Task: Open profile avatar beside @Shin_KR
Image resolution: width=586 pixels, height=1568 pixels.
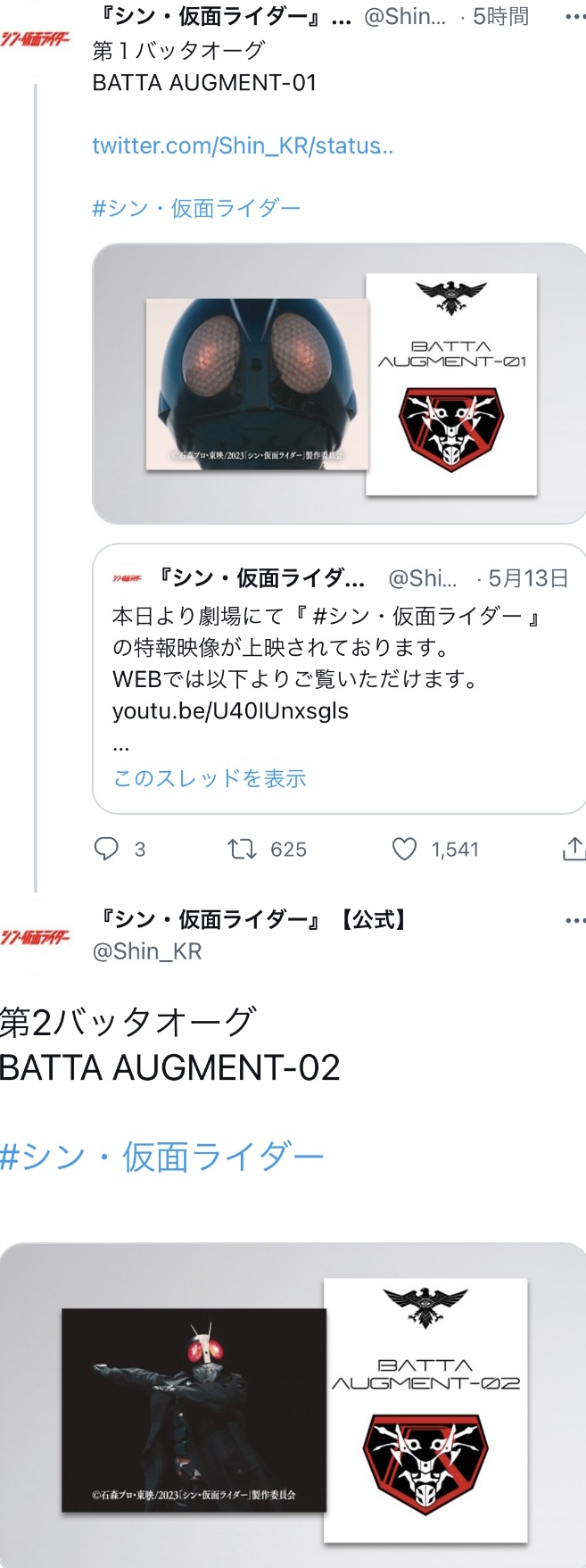Action: click(x=36, y=936)
